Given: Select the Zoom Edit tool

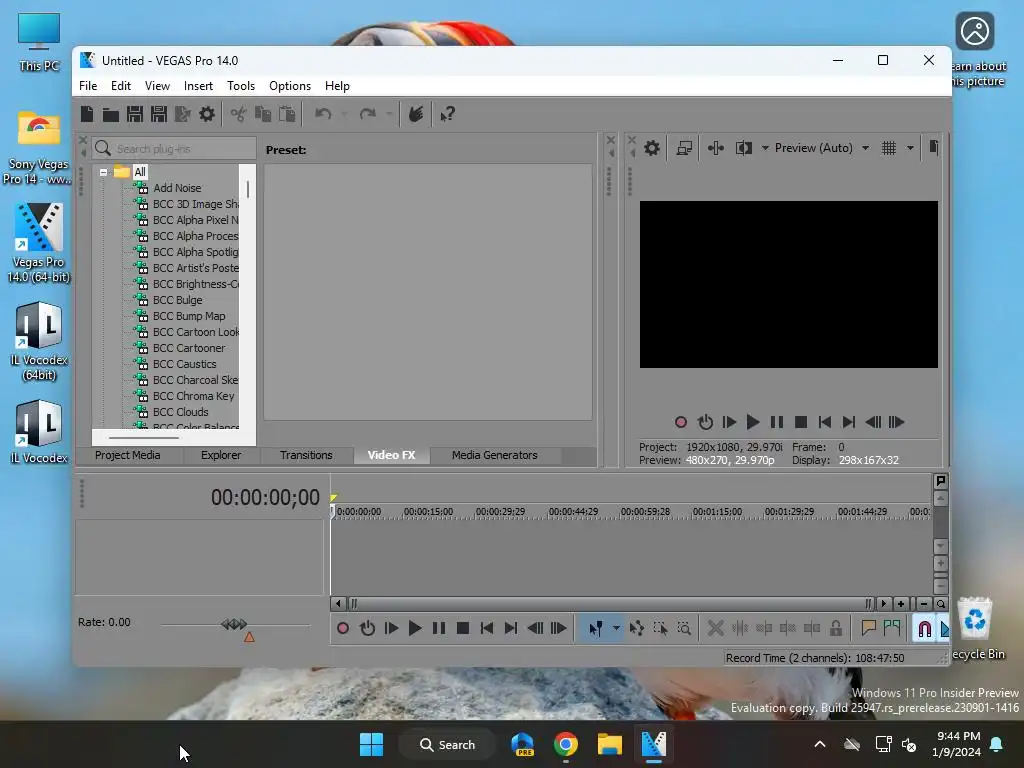Looking at the screenshot, I should pos(684,628).
